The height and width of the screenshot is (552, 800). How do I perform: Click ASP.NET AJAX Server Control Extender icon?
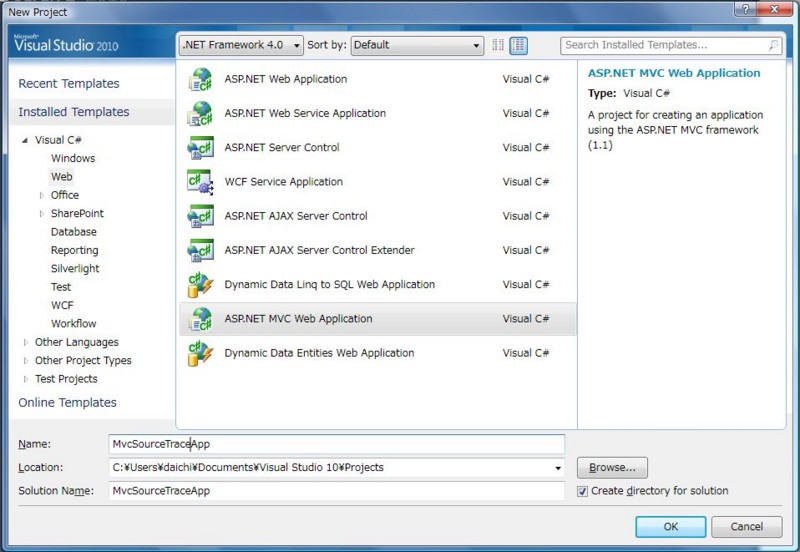point(201,250)
